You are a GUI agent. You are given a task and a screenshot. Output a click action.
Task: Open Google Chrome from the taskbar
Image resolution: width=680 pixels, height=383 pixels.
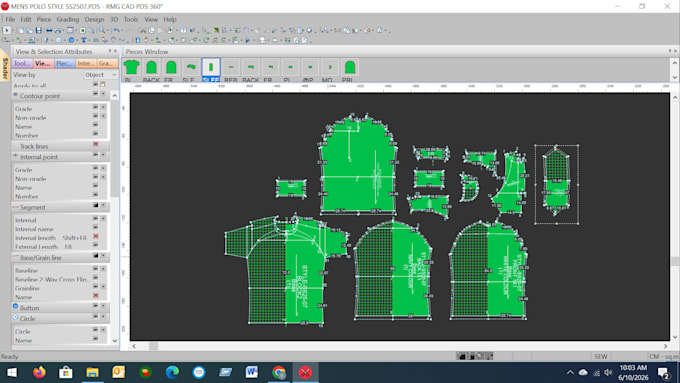click(279, 373)
